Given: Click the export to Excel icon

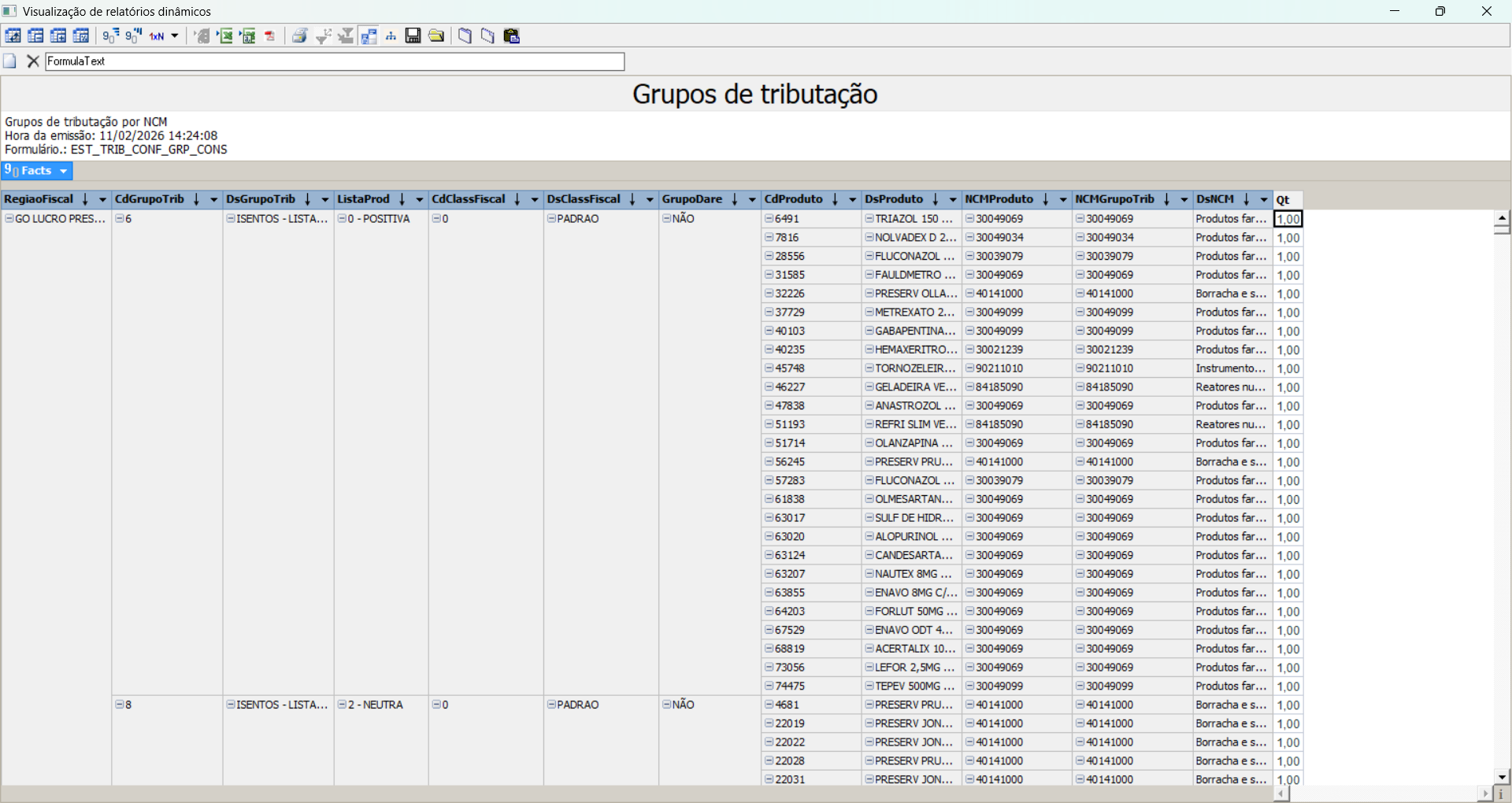Looking at the screenshot, I should 225,36.
